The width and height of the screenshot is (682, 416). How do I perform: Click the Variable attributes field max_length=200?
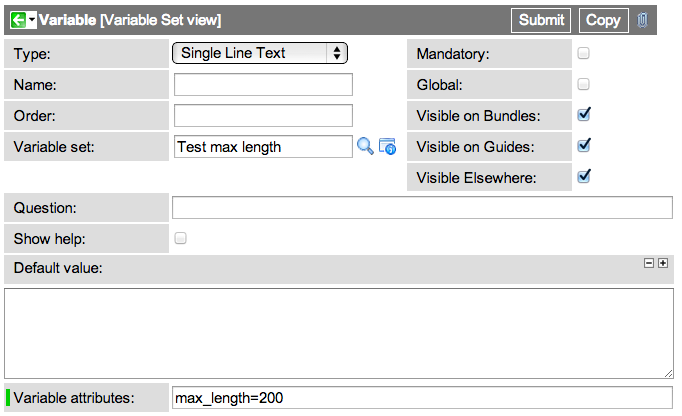pos(422,398)
